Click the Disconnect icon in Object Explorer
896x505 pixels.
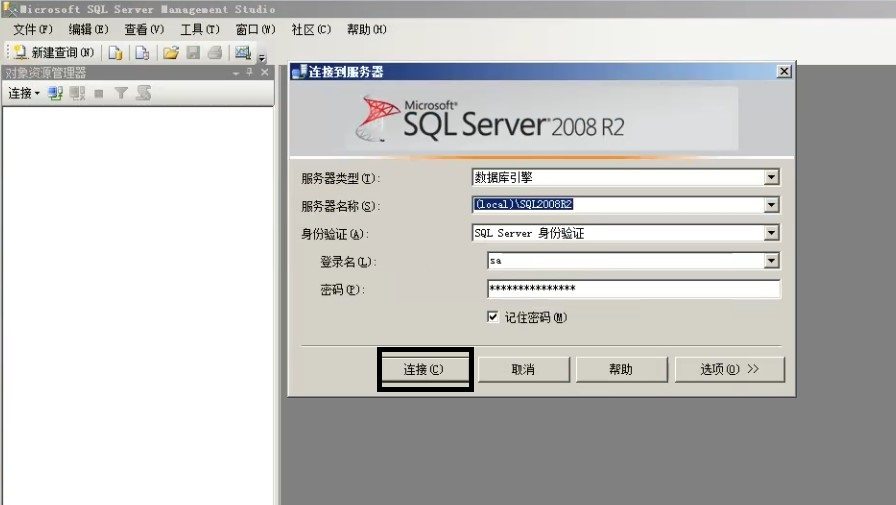(x=77, y=93)
